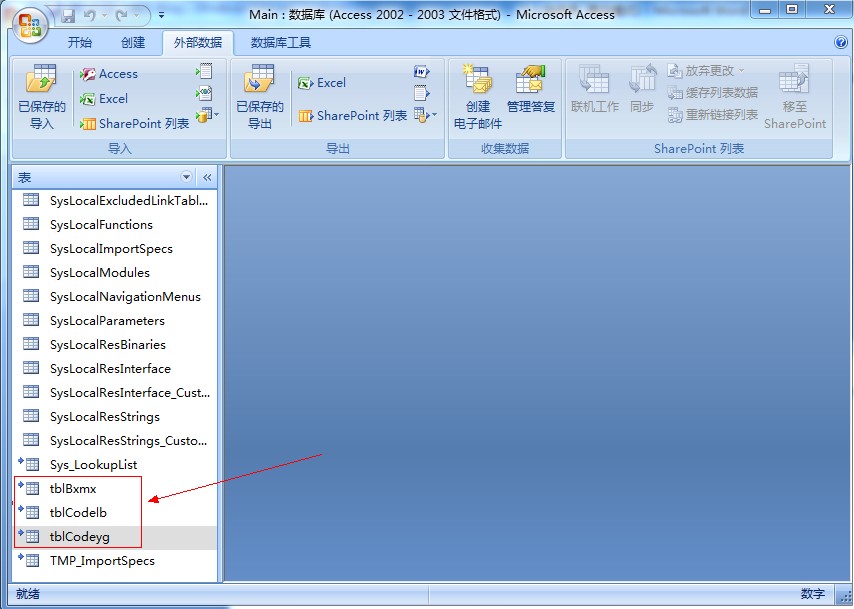Click the 收集数据 group label

(505, 148)
